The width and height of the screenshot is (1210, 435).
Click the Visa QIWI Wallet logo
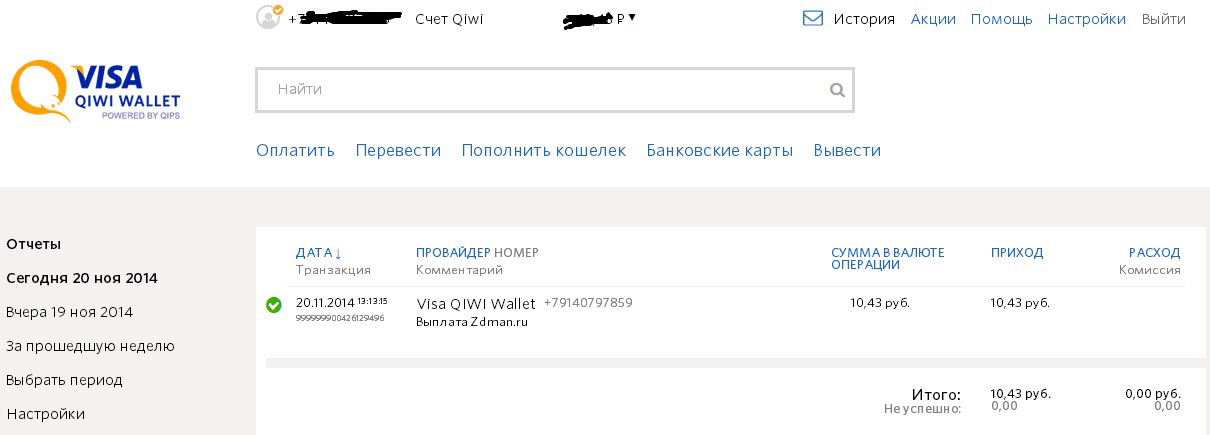coord(96,90)
